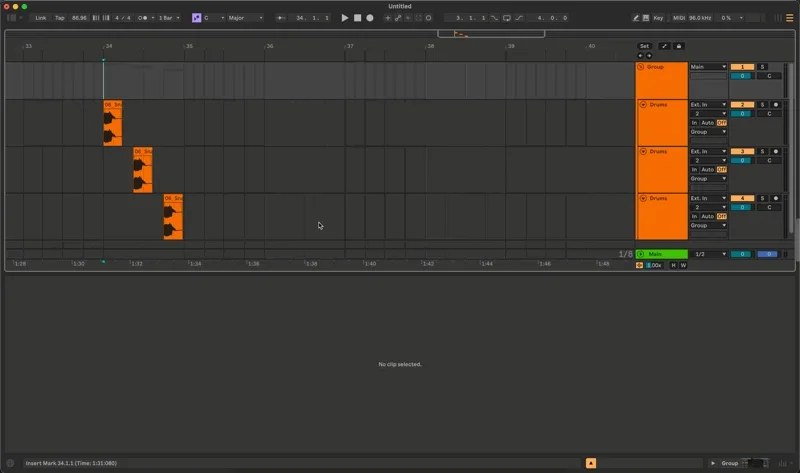Open third Drums track Group output dropdown

[x=708, y=226]
